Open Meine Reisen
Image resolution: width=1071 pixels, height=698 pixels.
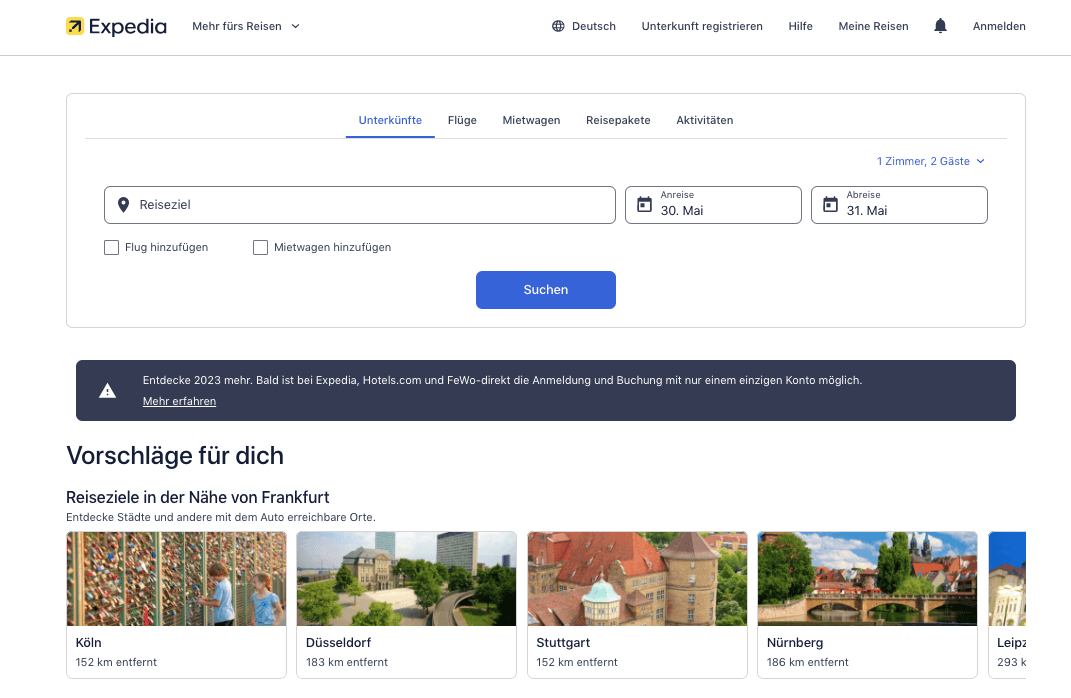874,26
